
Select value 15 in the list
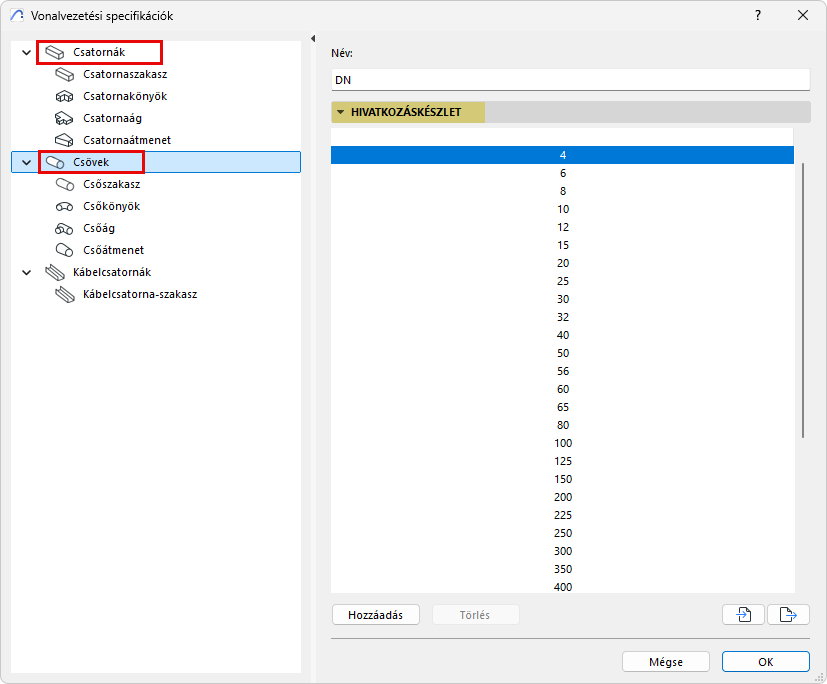562,245
